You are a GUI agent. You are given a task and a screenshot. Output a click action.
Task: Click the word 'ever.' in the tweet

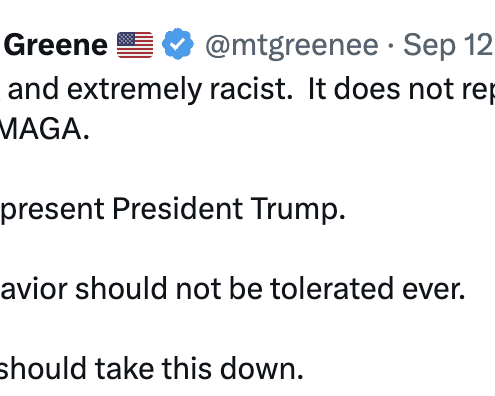point(433,290)
